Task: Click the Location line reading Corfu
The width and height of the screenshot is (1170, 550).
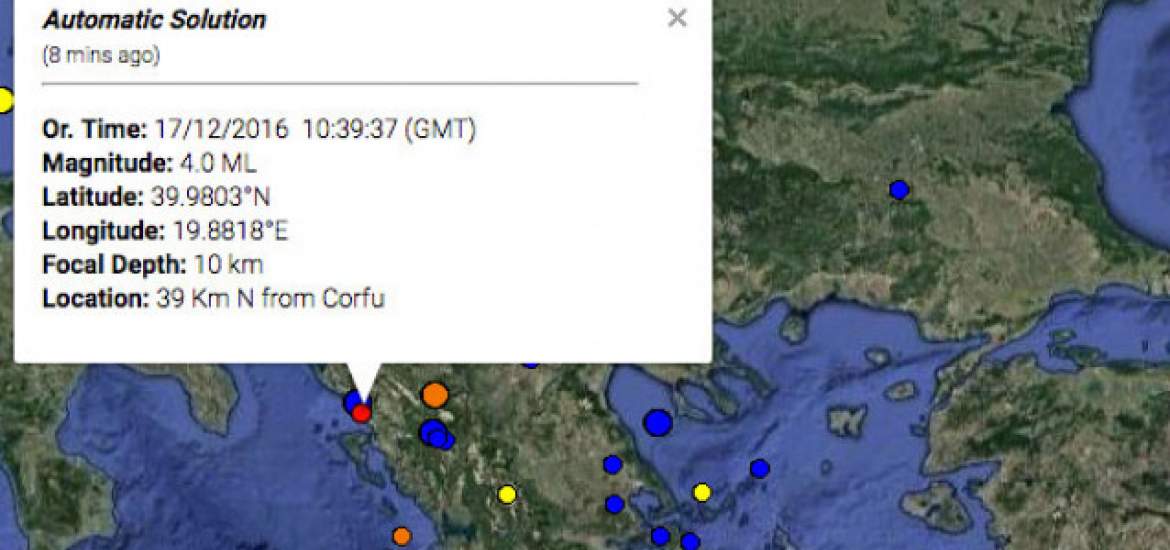Action: 213,299
